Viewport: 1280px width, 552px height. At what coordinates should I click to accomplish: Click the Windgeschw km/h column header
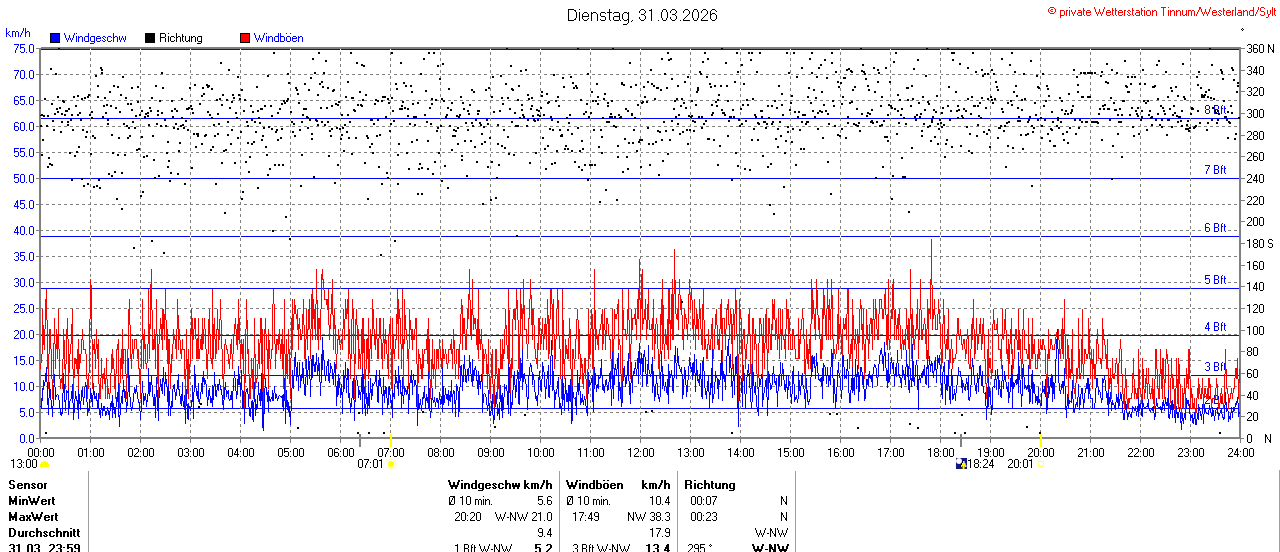click(500, 485)
